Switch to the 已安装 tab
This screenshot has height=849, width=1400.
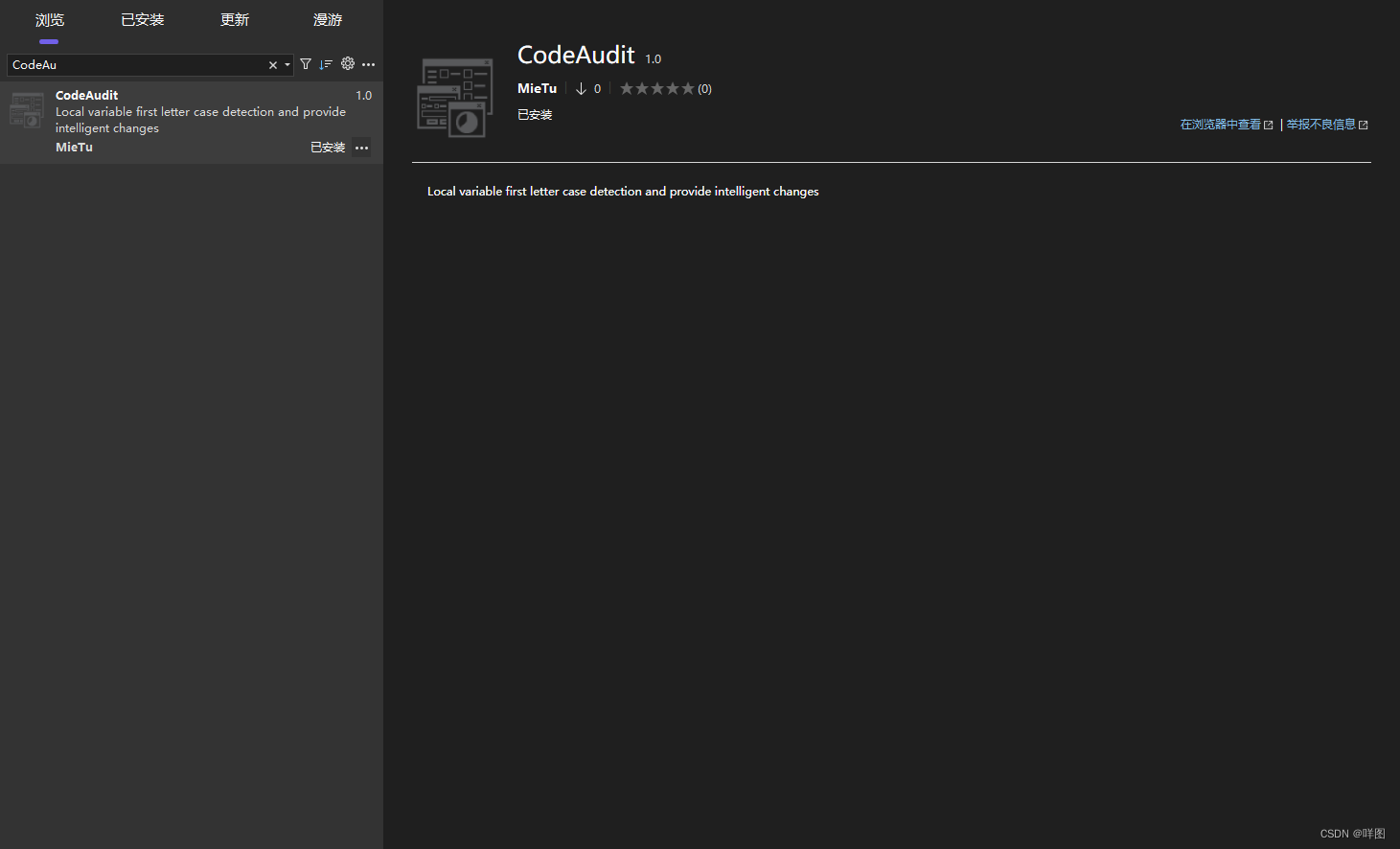pyautogui.click(x=143, y=20)
